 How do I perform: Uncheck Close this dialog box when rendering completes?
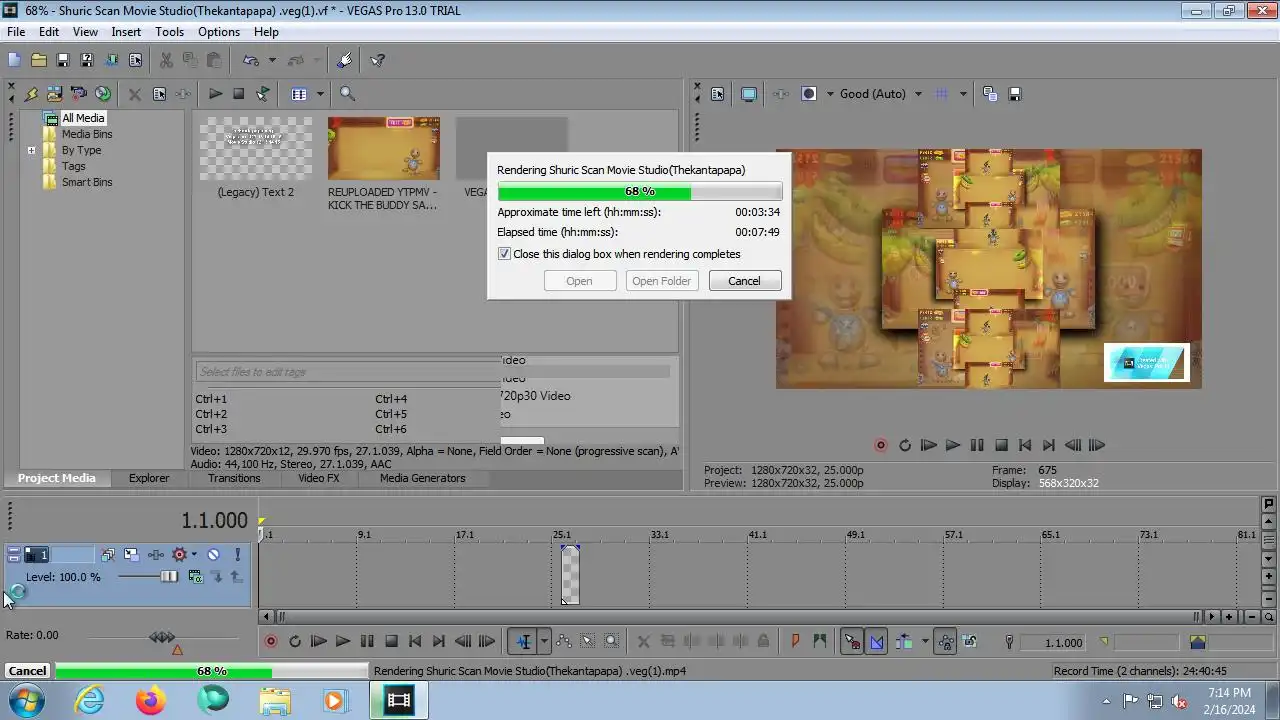pos(504,254)
